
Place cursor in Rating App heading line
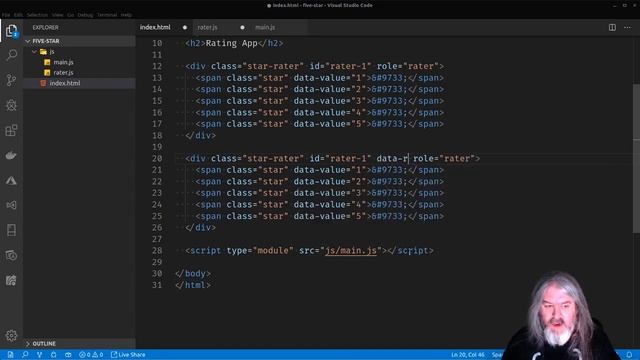click(234, 43)
